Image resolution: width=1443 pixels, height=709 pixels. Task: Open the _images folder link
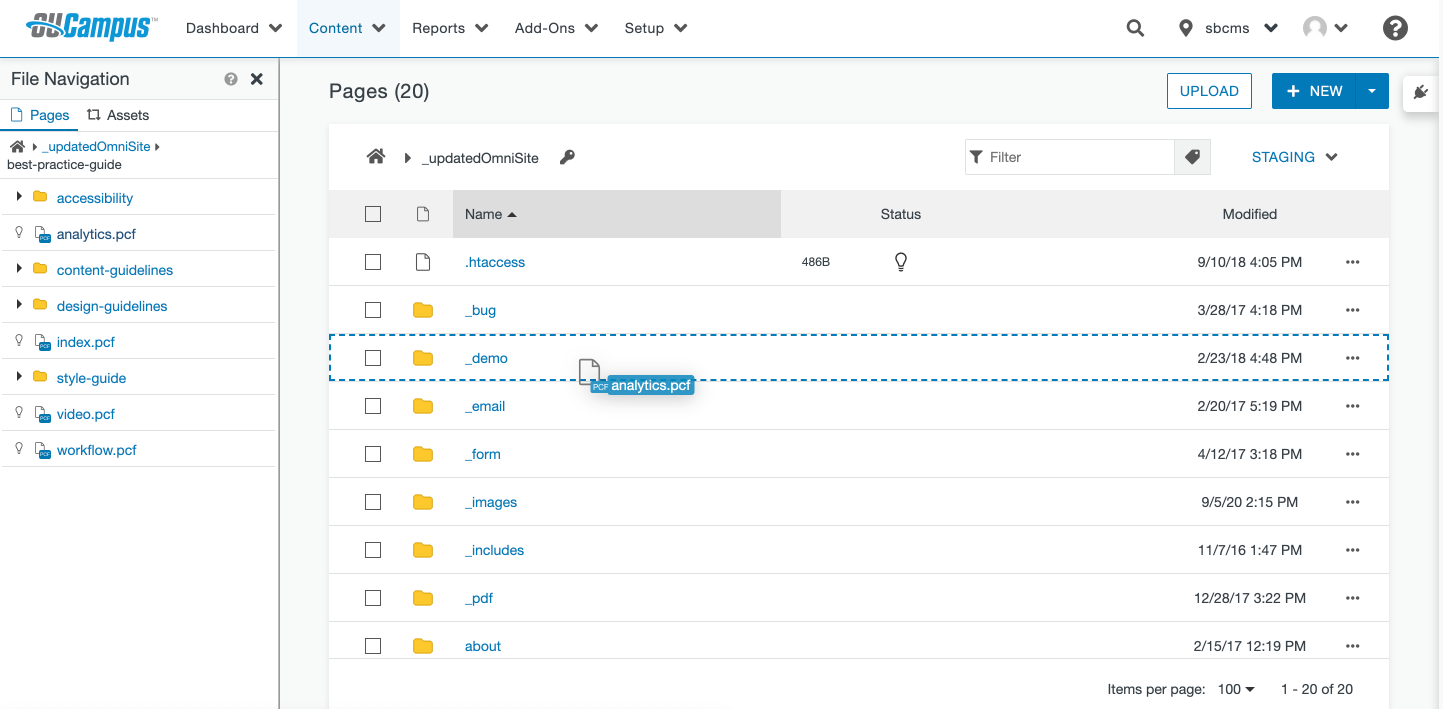click(x=491, y=502)
